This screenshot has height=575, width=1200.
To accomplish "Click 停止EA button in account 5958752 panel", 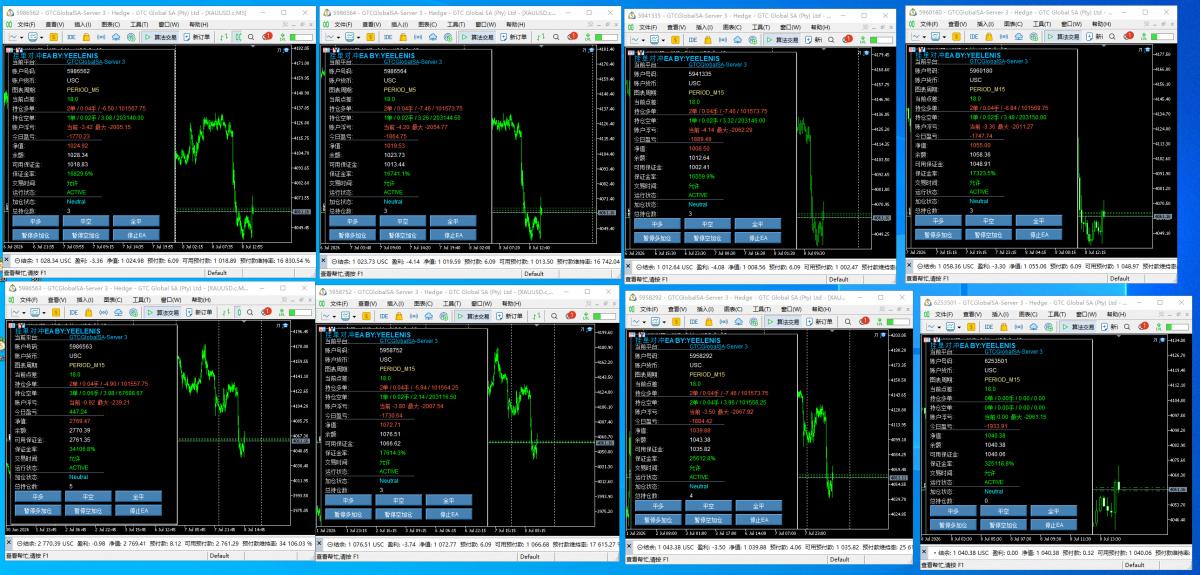I will tap(449, 514).
